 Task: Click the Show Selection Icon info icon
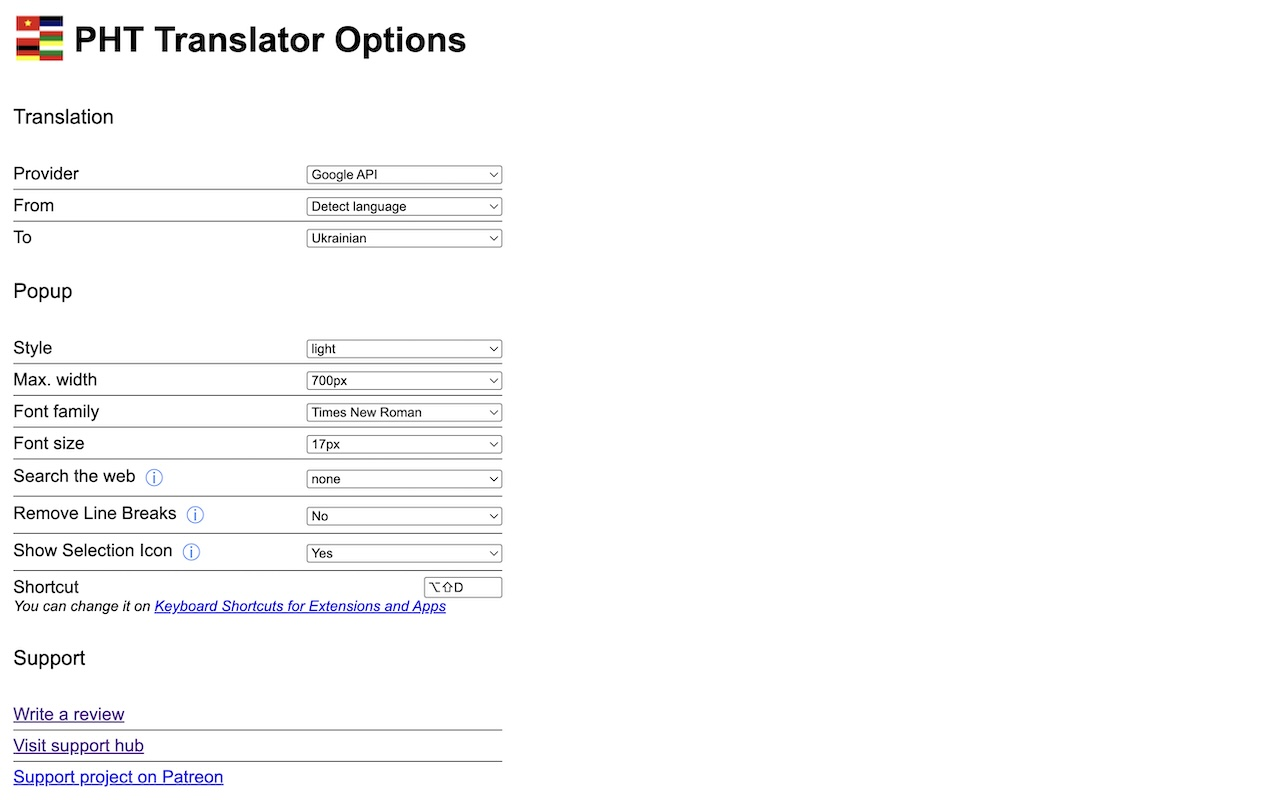[x=191, y=551]
